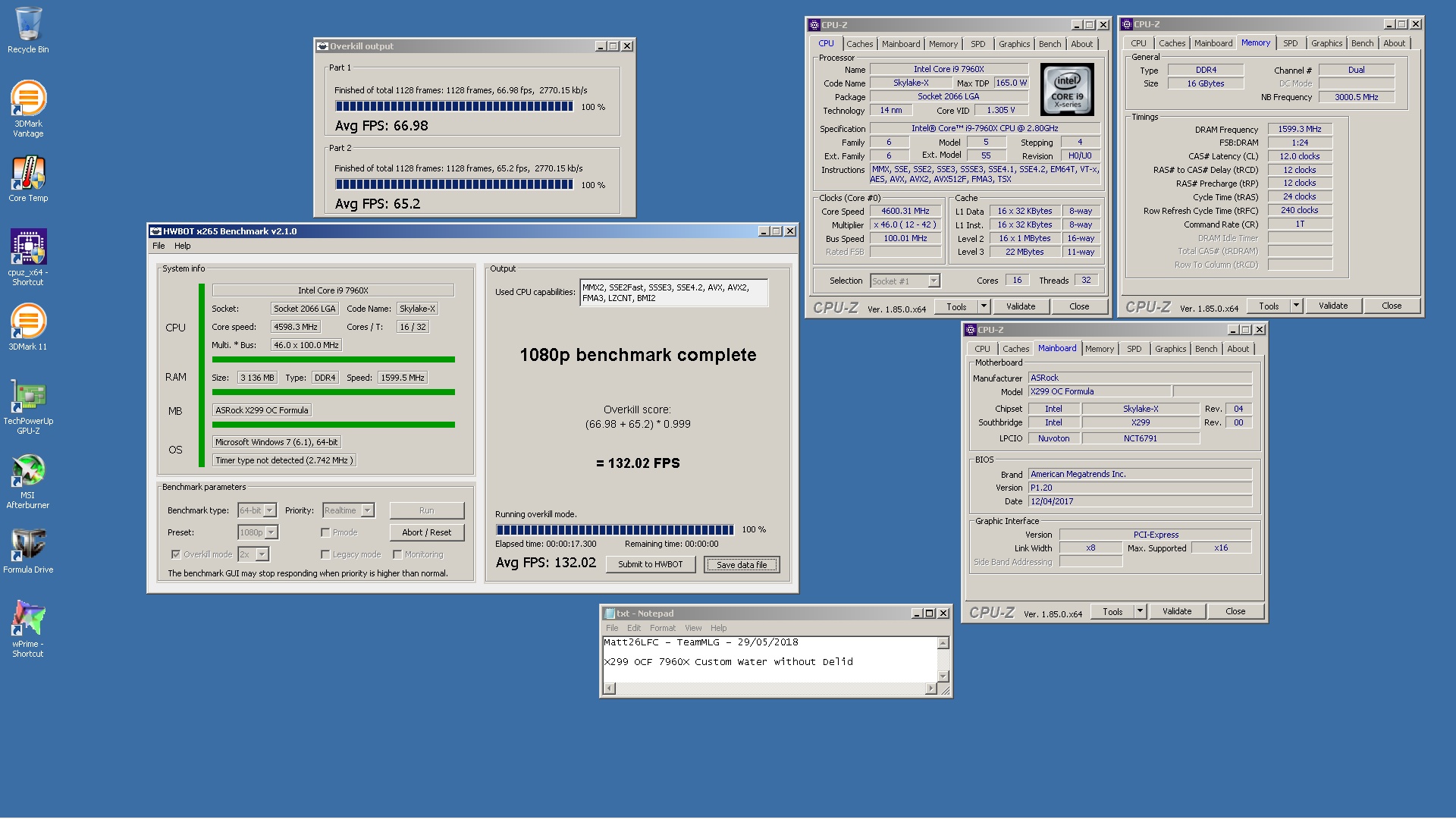Click CPU-Z CPU window title icon

(814, 25)
